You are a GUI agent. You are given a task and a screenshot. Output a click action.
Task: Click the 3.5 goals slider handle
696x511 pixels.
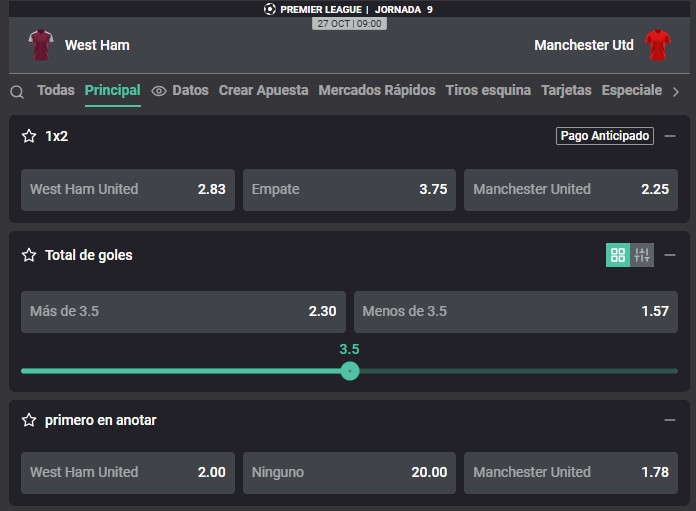(350, 371)
